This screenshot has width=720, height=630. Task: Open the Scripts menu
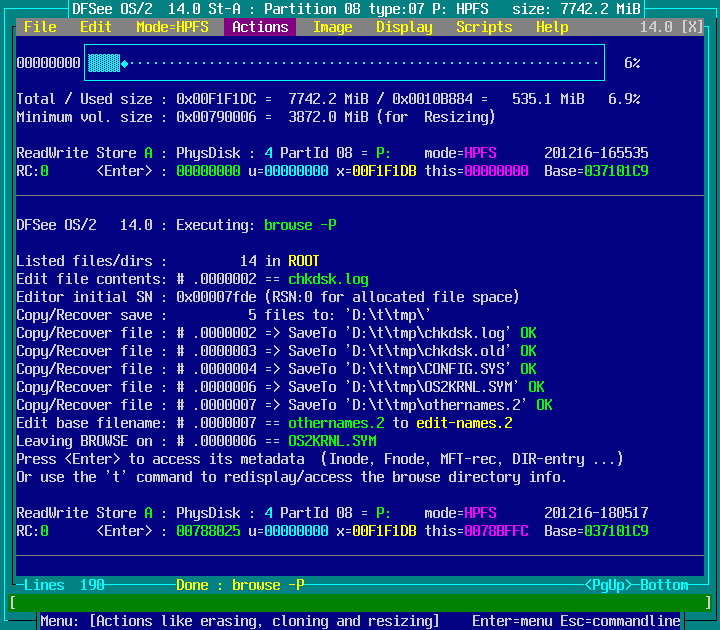[484, 27]
